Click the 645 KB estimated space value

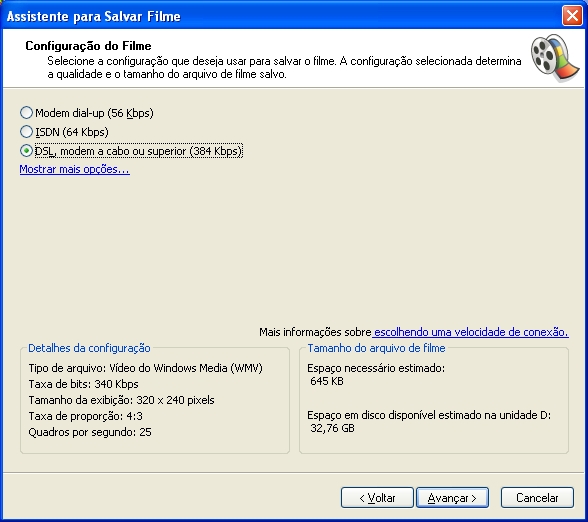[x=327, y=381]
